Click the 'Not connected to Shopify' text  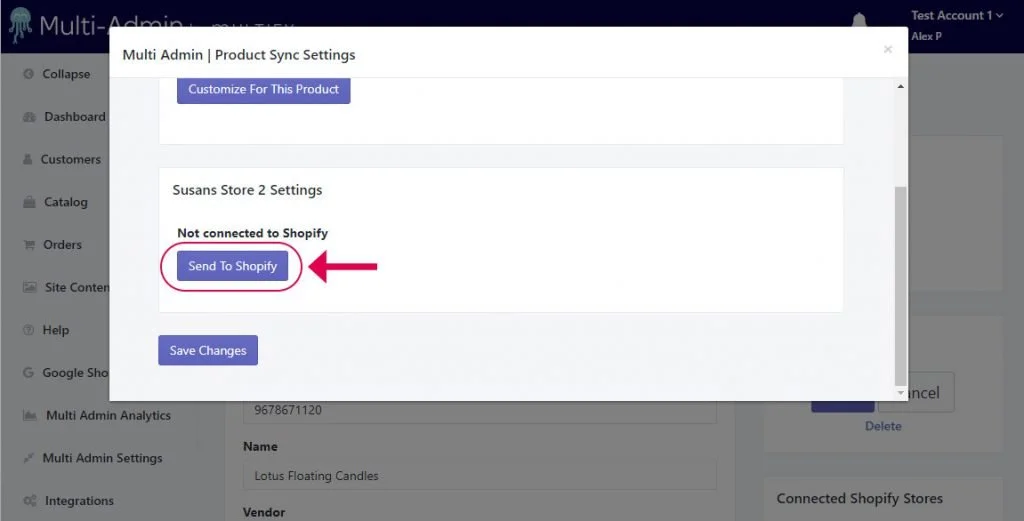coord(252,233)
